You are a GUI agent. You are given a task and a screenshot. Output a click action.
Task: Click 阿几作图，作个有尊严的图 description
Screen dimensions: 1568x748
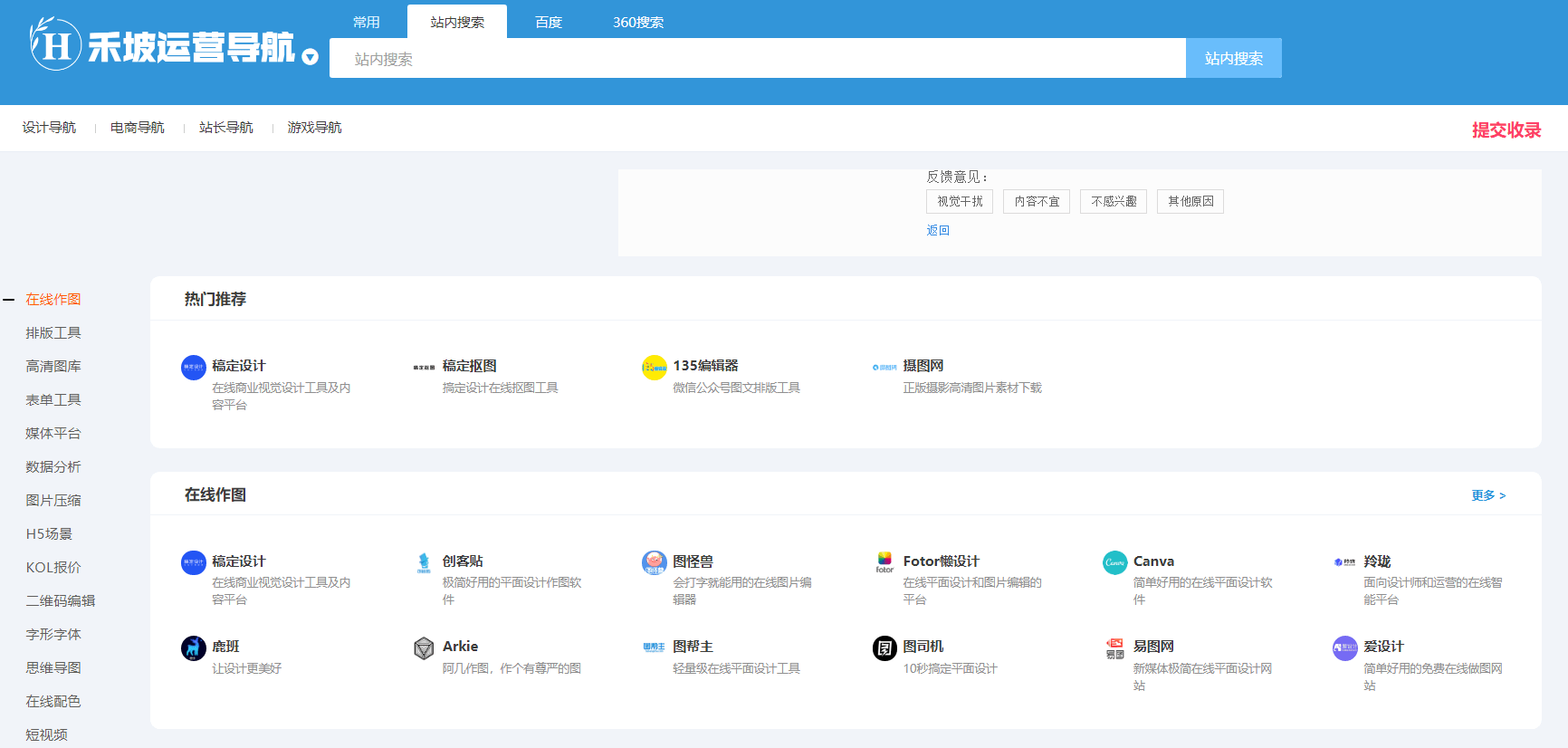[512, 668]
